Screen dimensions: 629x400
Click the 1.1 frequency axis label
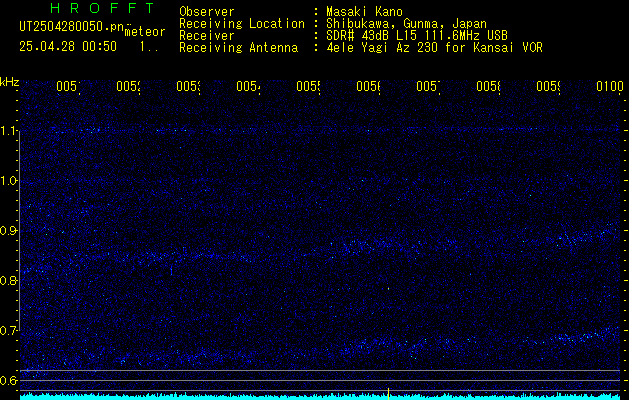pyautogui.click(x=9, y=131)
